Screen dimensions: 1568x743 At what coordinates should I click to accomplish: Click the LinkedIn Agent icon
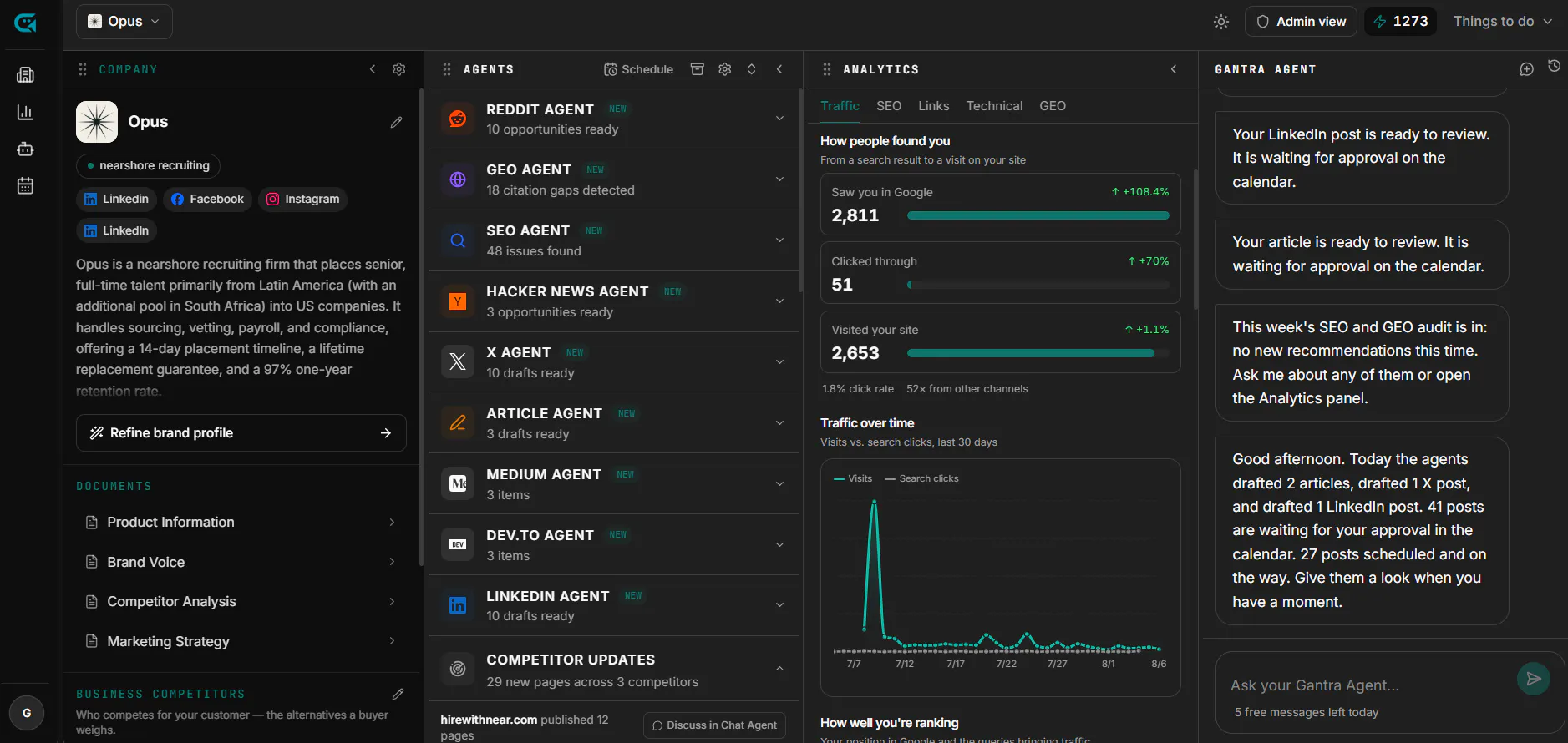(x=458, y=605)
